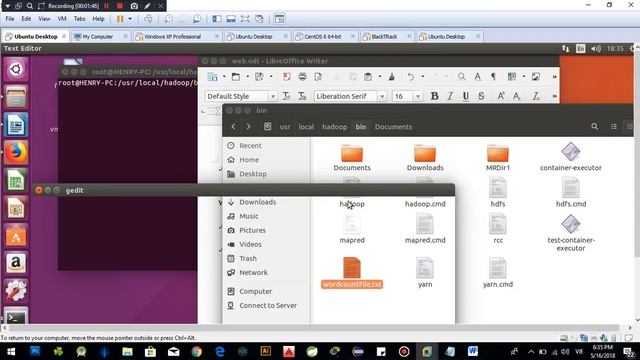Select the MRDir1 folder
Screen dimensions: 640x360
click(498, 157)
